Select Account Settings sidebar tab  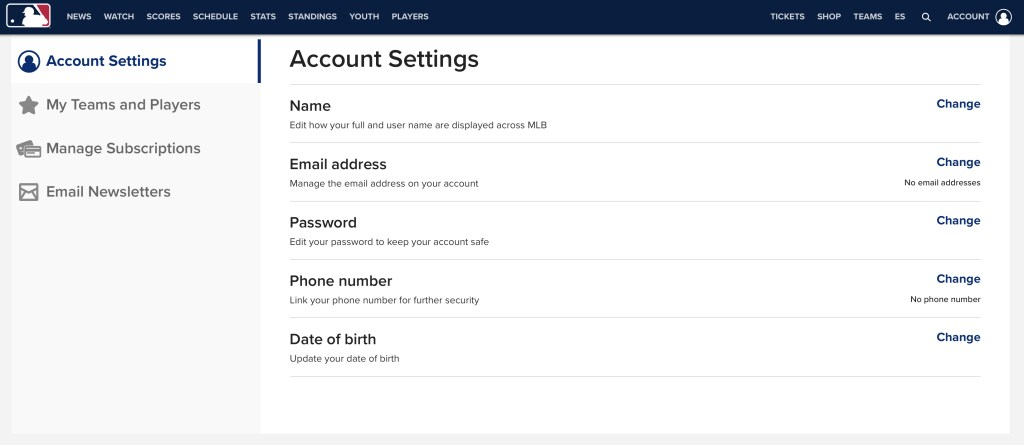point(136,61)
